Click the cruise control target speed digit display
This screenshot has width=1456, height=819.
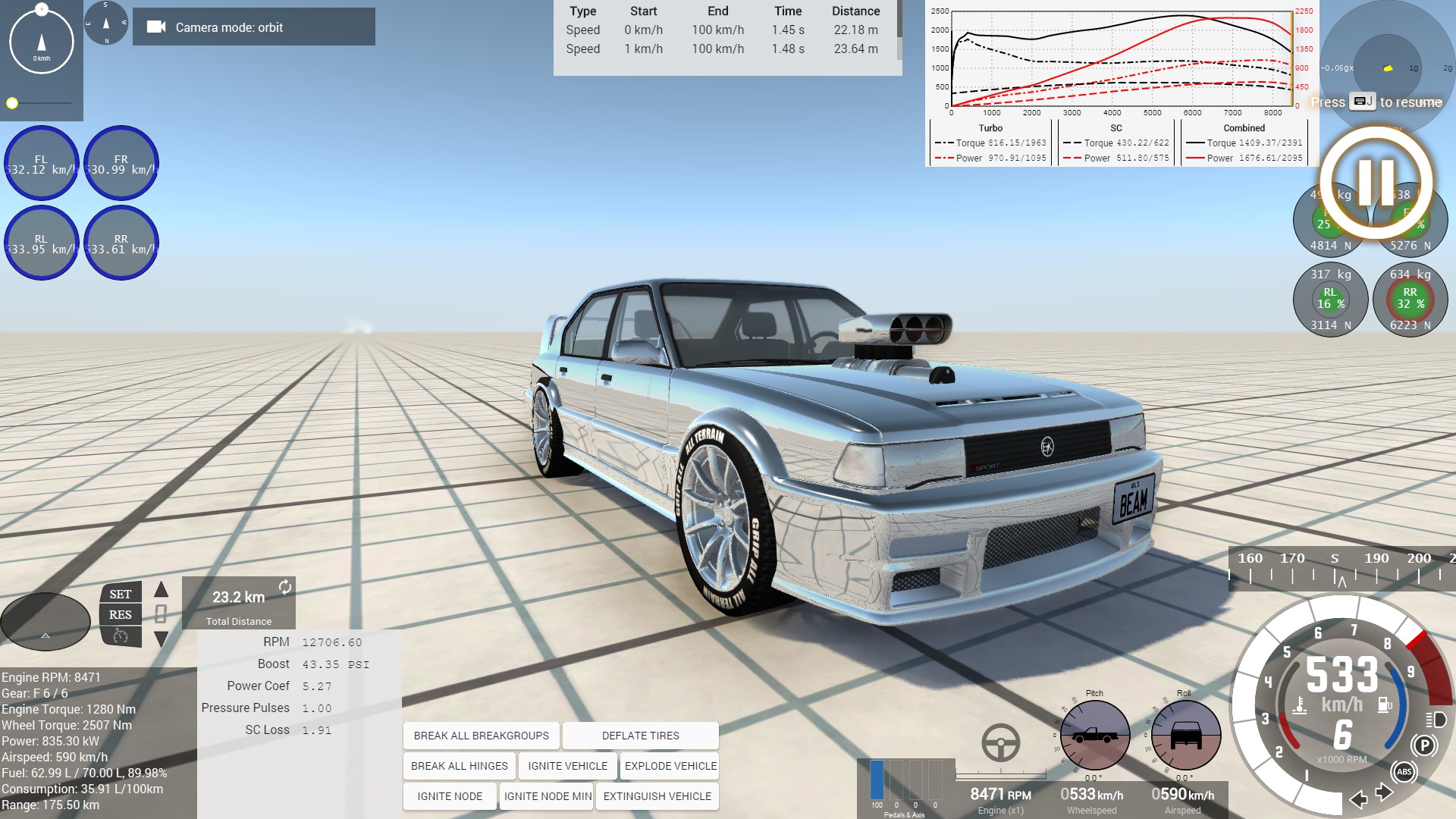click(x=161, y=613)
